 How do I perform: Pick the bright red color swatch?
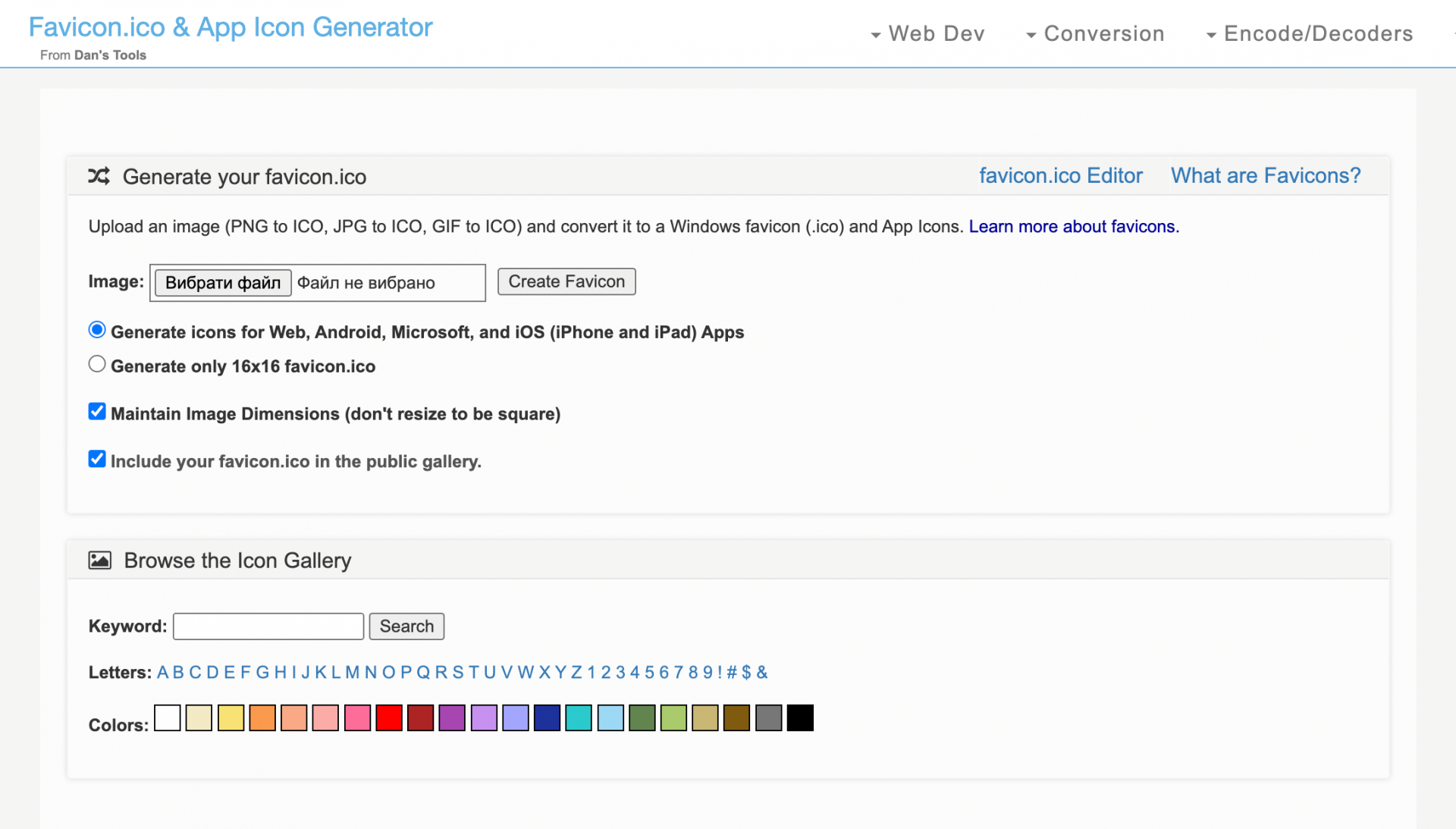tap(389, 718)
